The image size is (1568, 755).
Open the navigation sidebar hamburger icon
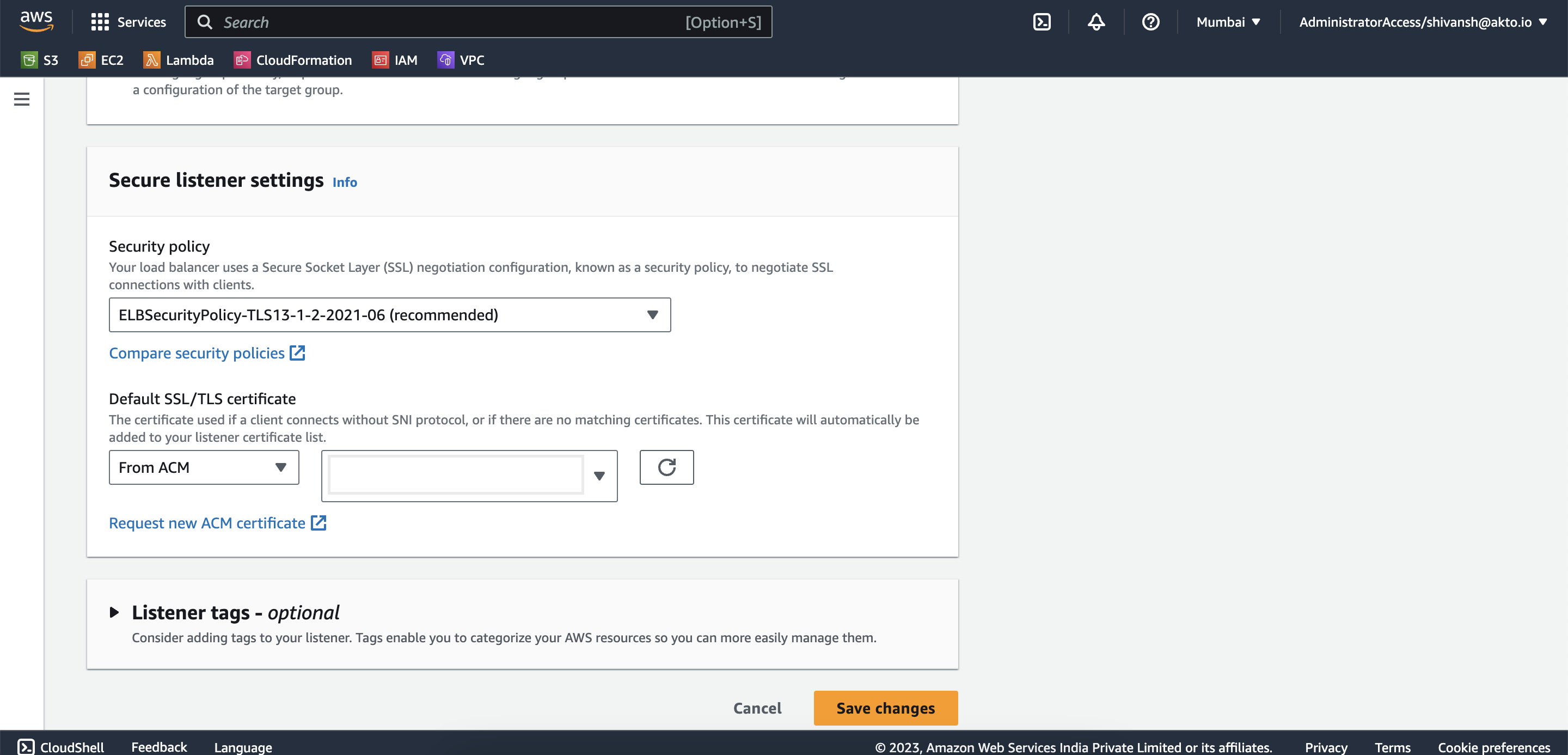(21, 99)
